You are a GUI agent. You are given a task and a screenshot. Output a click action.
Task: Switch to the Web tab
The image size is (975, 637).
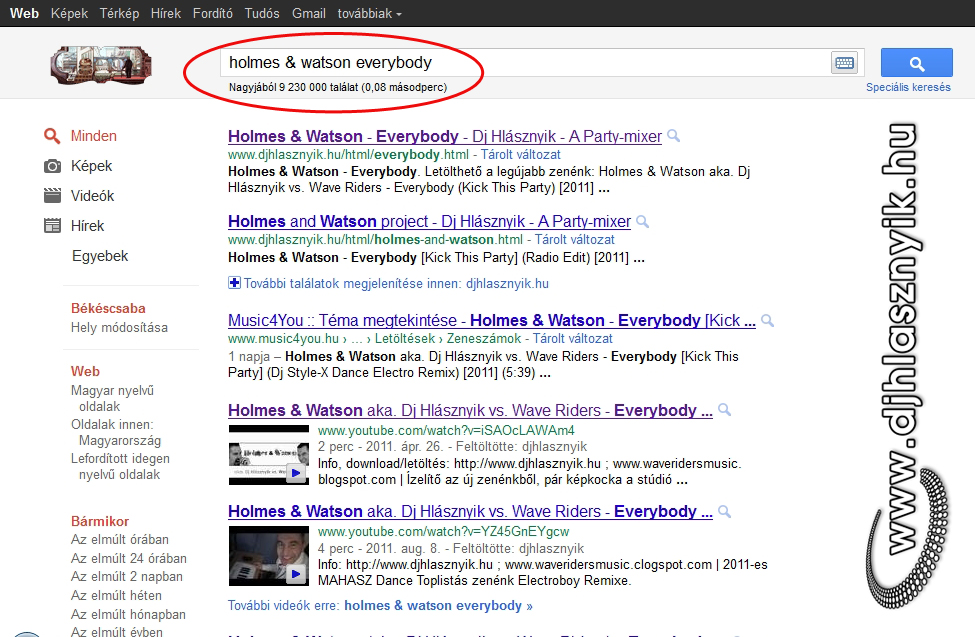[24, 13]
